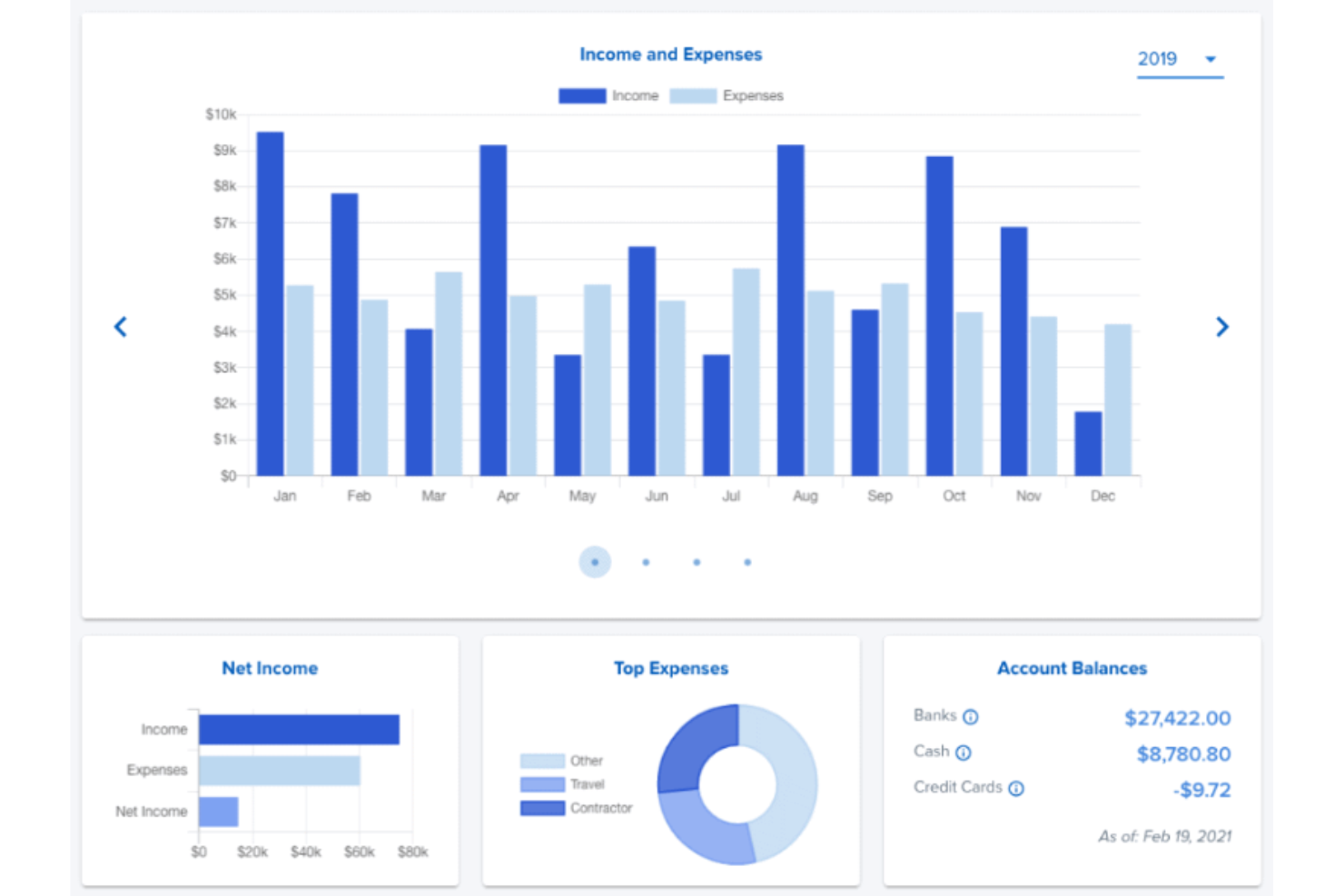Navigate to previous year with left arrow
1344x896 pixels.
click(x=121, y=327)
